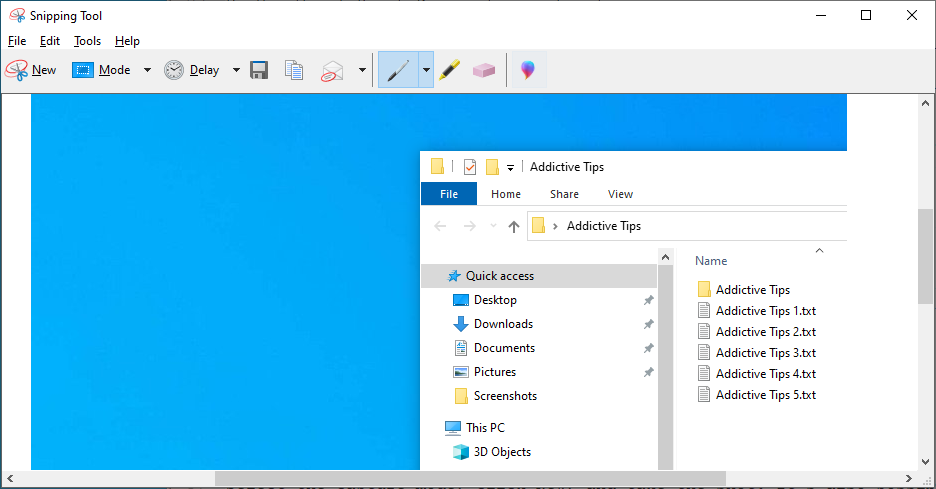
Task: Click the View tab in captured Explorer
Action: 620,194
